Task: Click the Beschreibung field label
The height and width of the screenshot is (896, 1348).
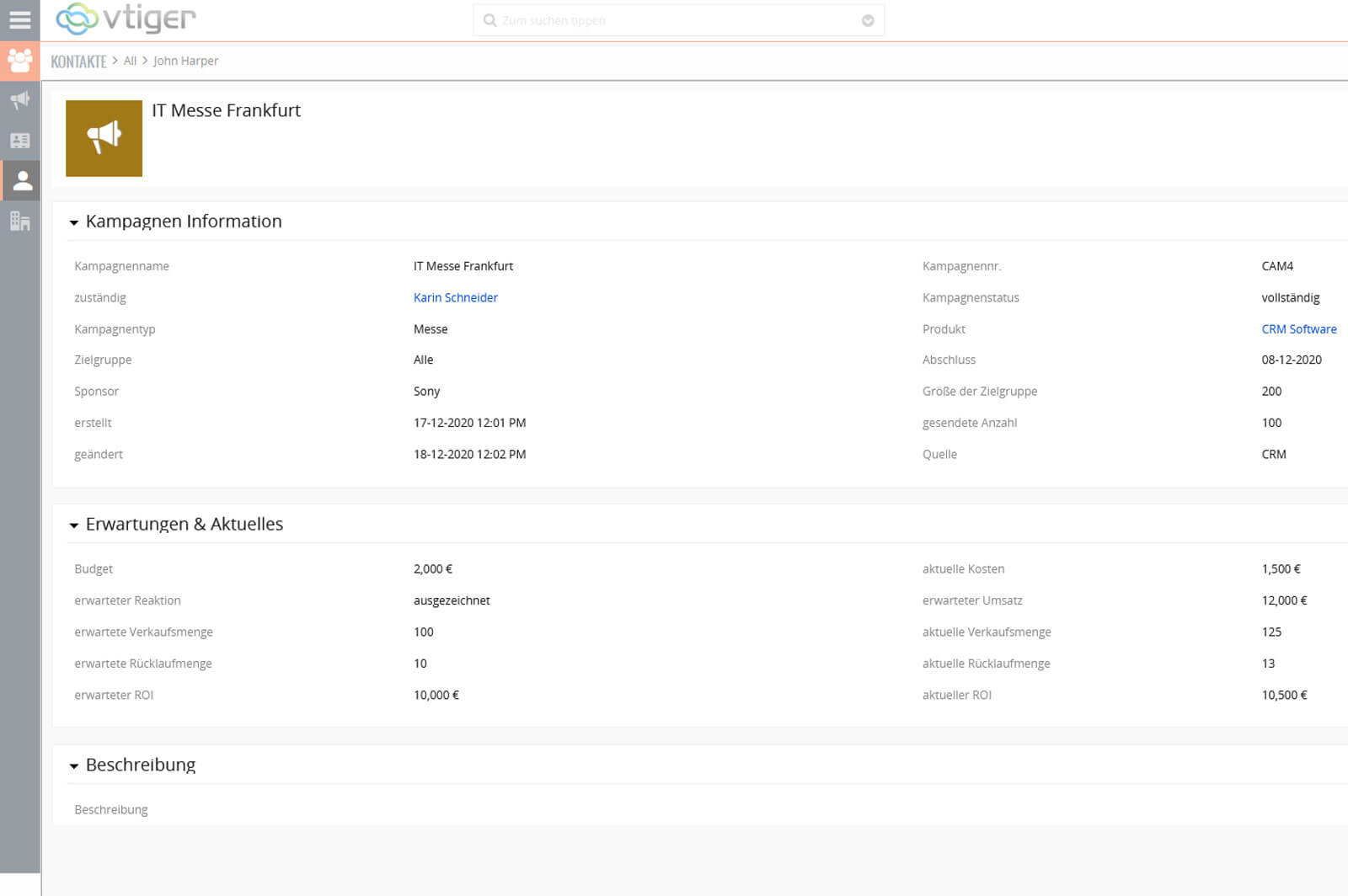Action: pos(110,810)
